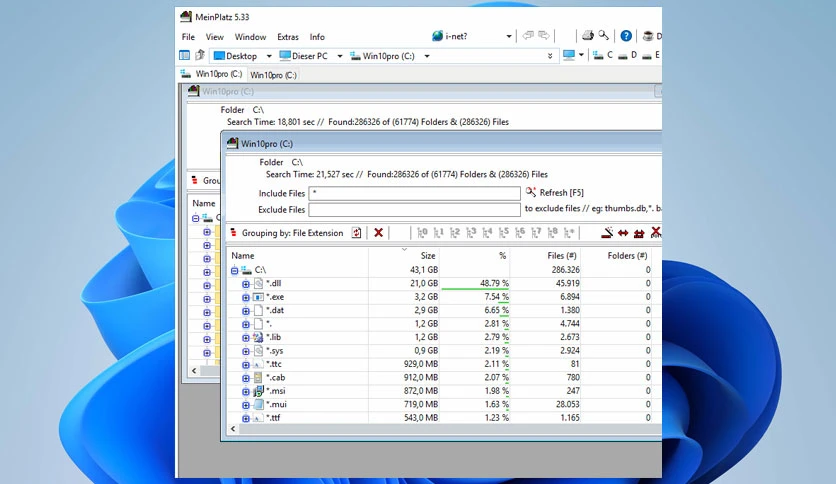Click left scroll arrow in background window
Image resolution: width=836 pixels, height=484 pixels.
(x=194, y=370)
